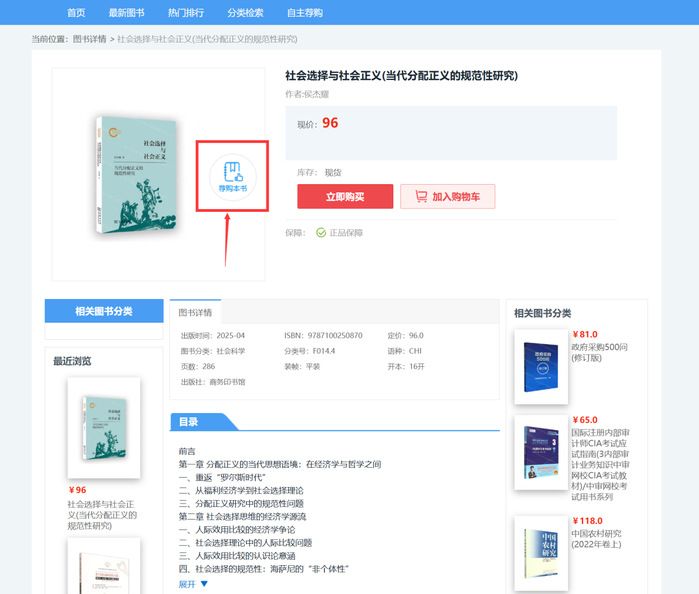
Task: Click the green 正品保障 checkmark icon
Action: coord(321,233)
